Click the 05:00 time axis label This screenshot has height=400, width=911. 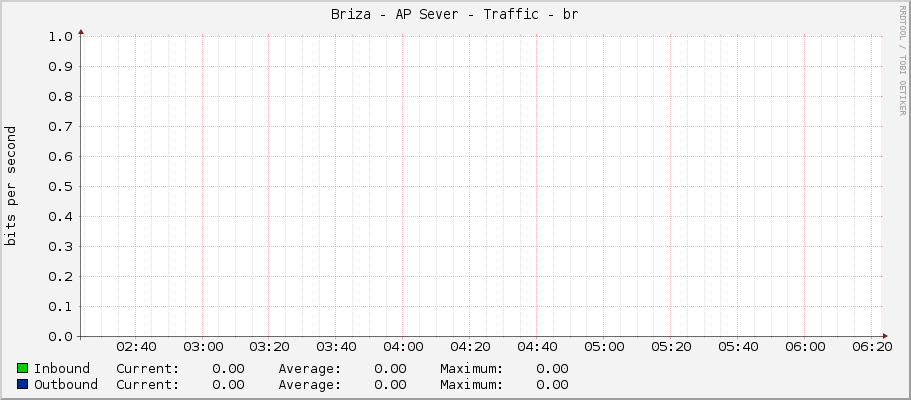pos(604,347)
